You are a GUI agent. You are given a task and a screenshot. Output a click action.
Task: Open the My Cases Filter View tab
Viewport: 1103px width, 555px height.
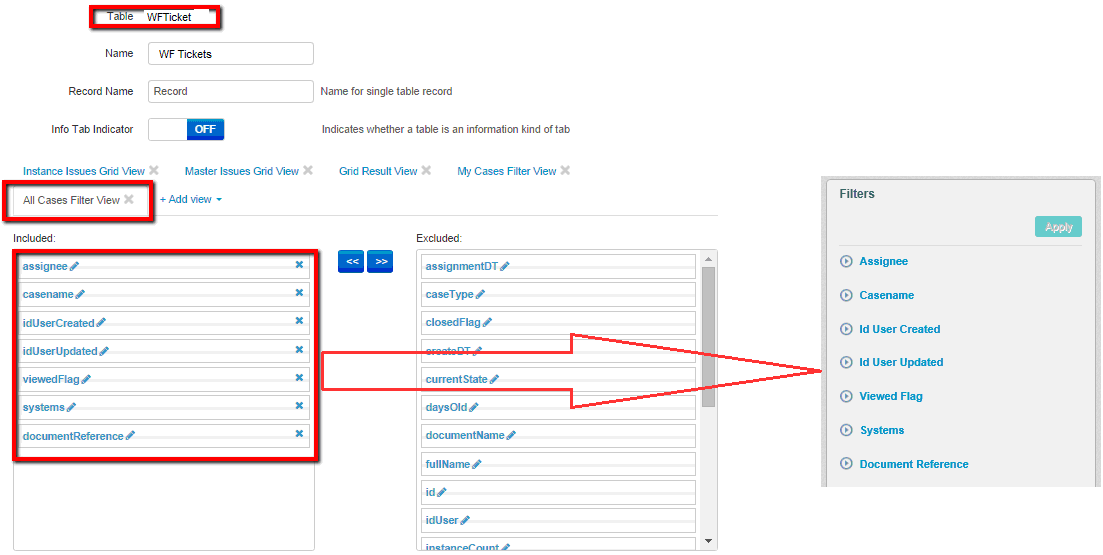pyautogui.click(x=506, y=171)
